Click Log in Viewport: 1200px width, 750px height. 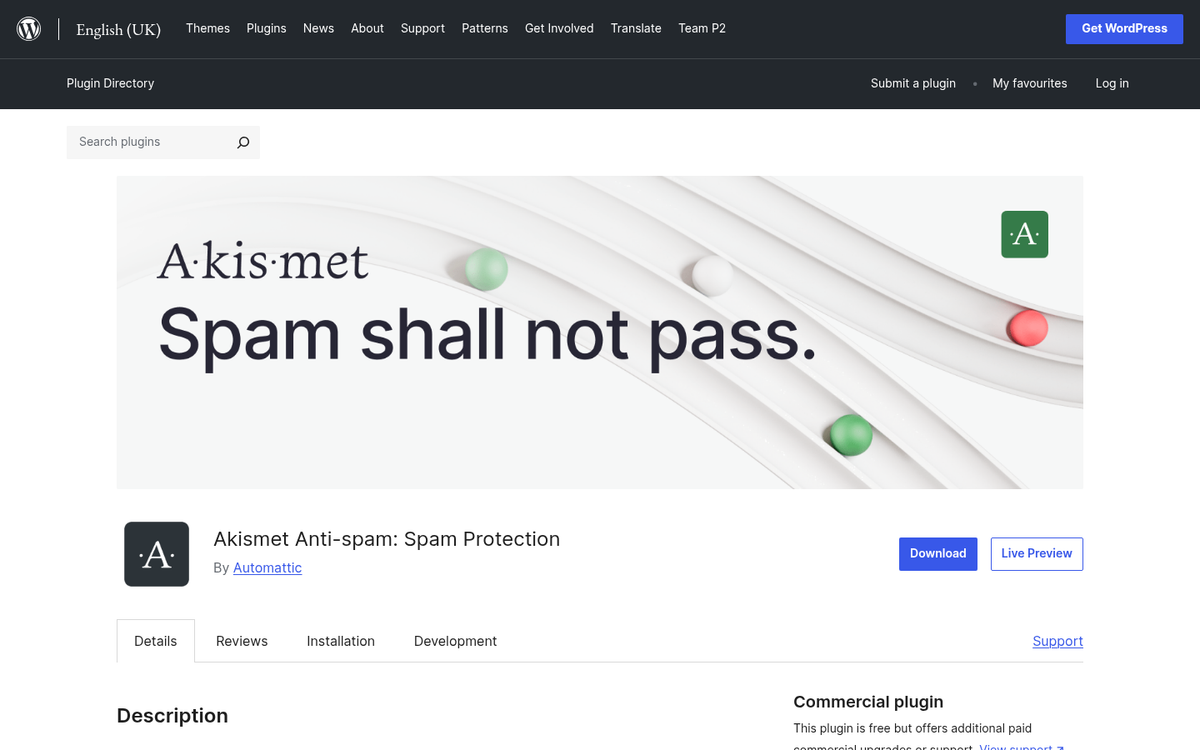[1112, 84]
